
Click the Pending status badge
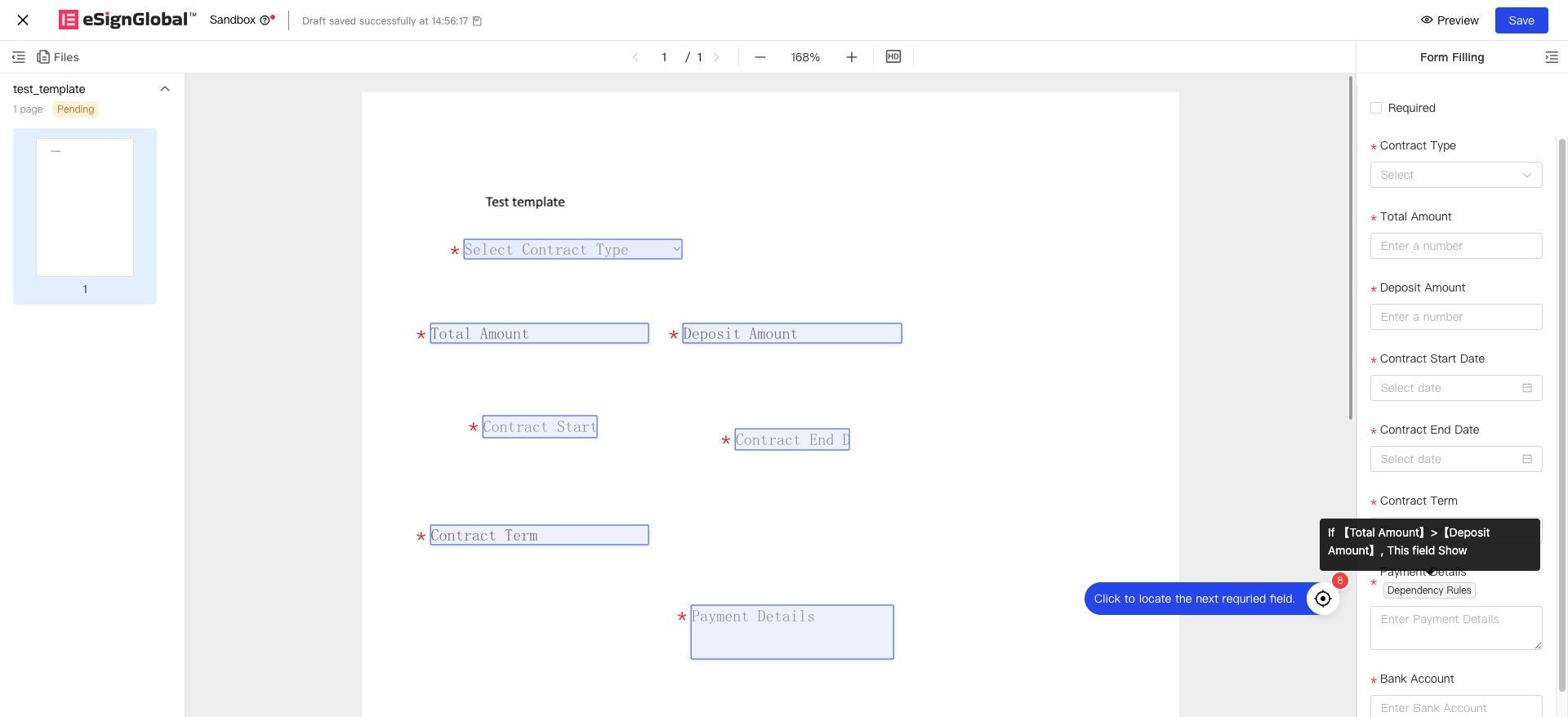pos(76,109)
